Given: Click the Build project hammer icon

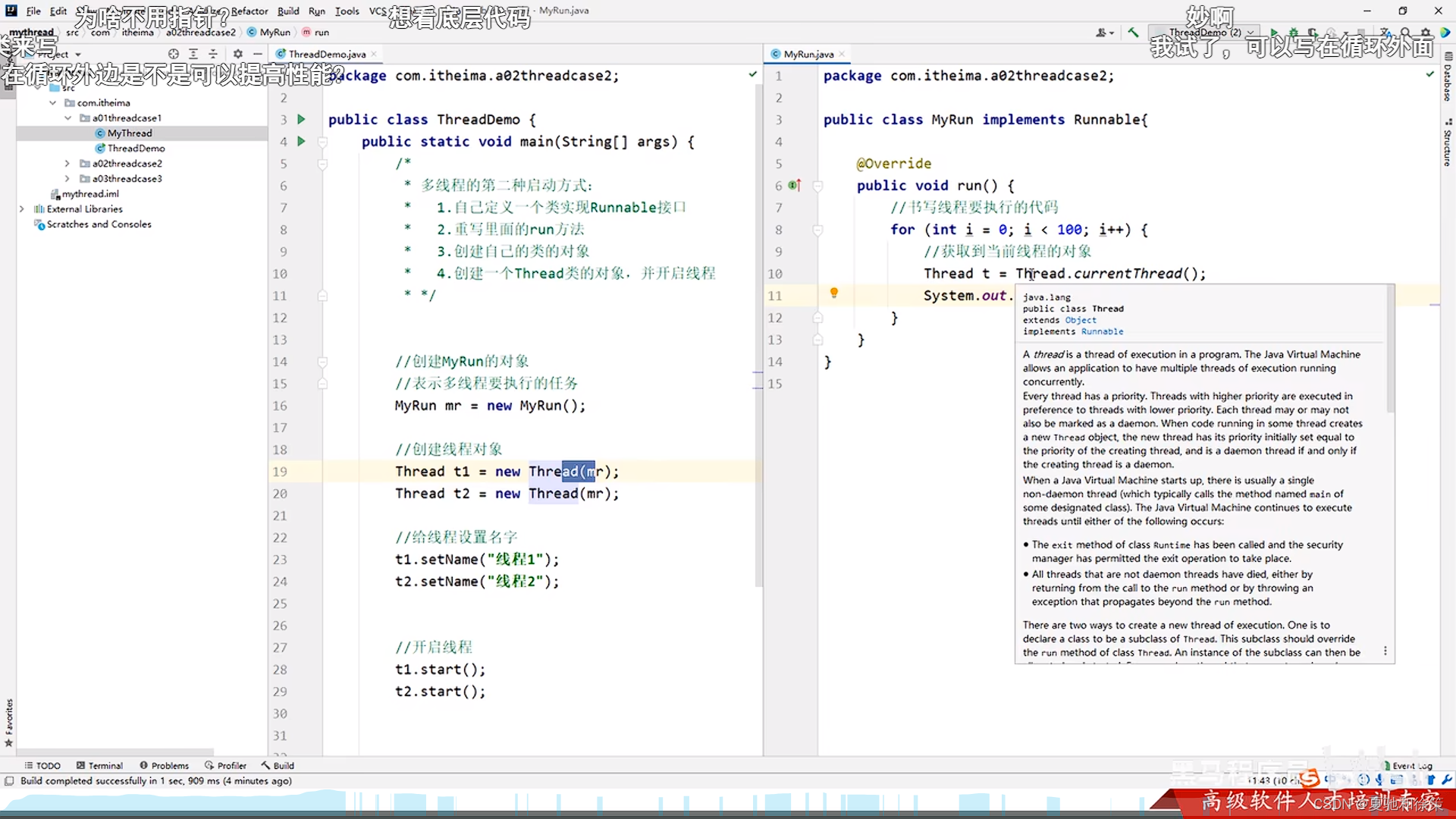Looking at the screenshot, I should pyautogui.click(x=1133, y=33).
